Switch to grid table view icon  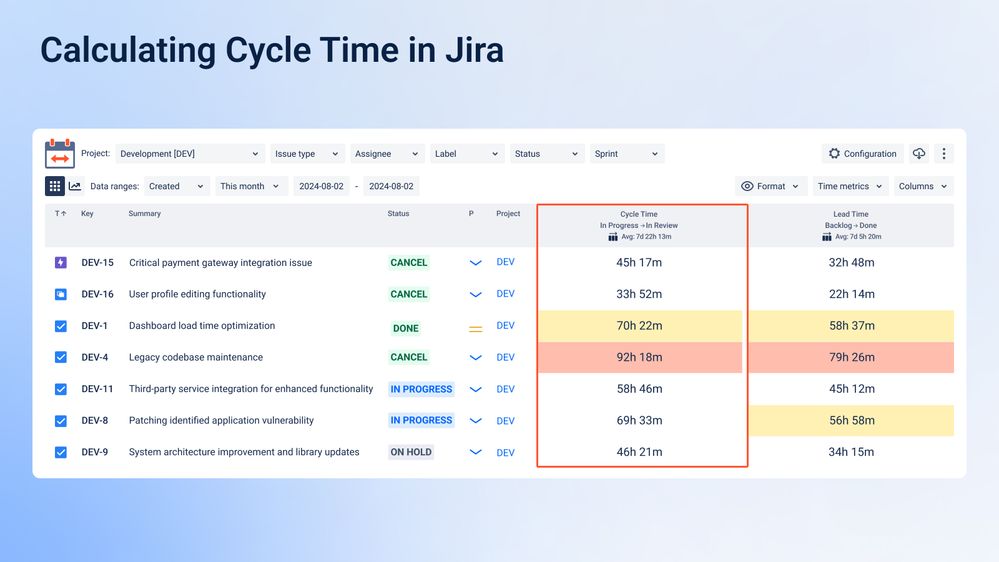pyautogui.click(x=55, y=186)
